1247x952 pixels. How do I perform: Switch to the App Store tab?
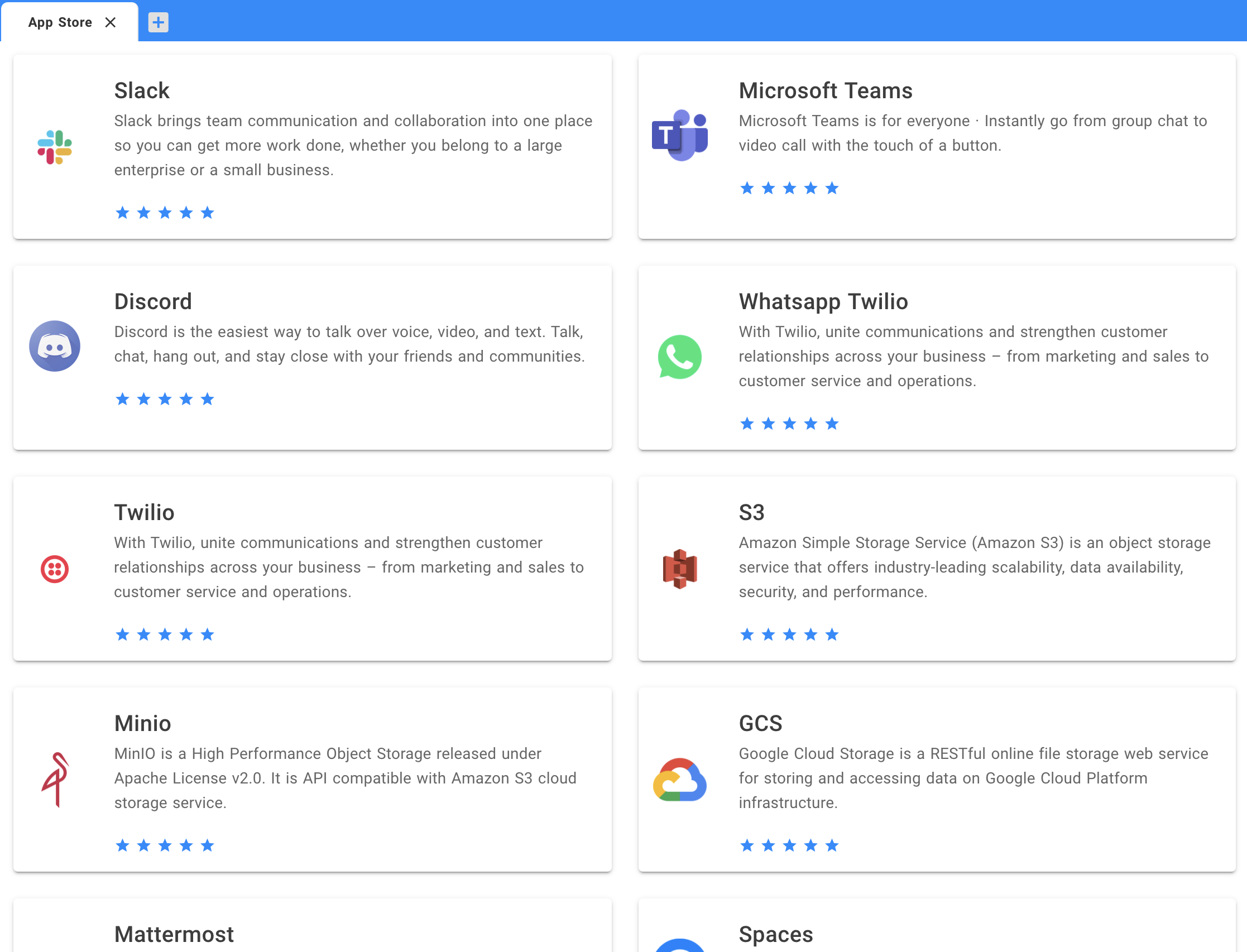pos(60,22)
